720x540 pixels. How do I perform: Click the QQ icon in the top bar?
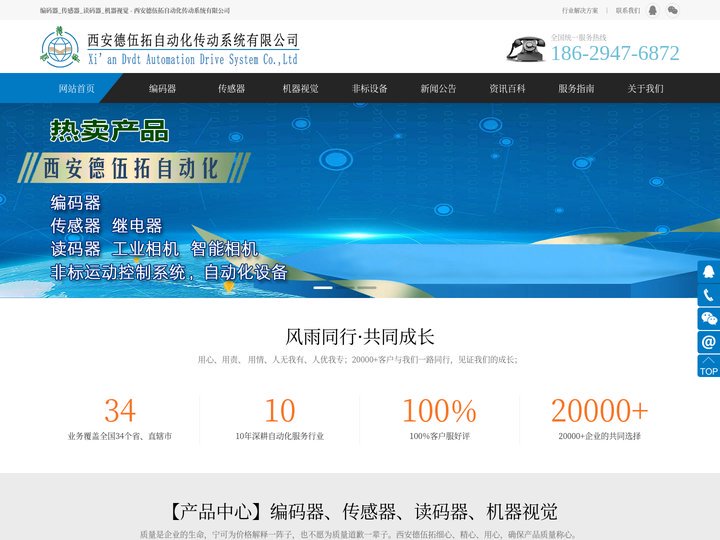tap(652, 10)
